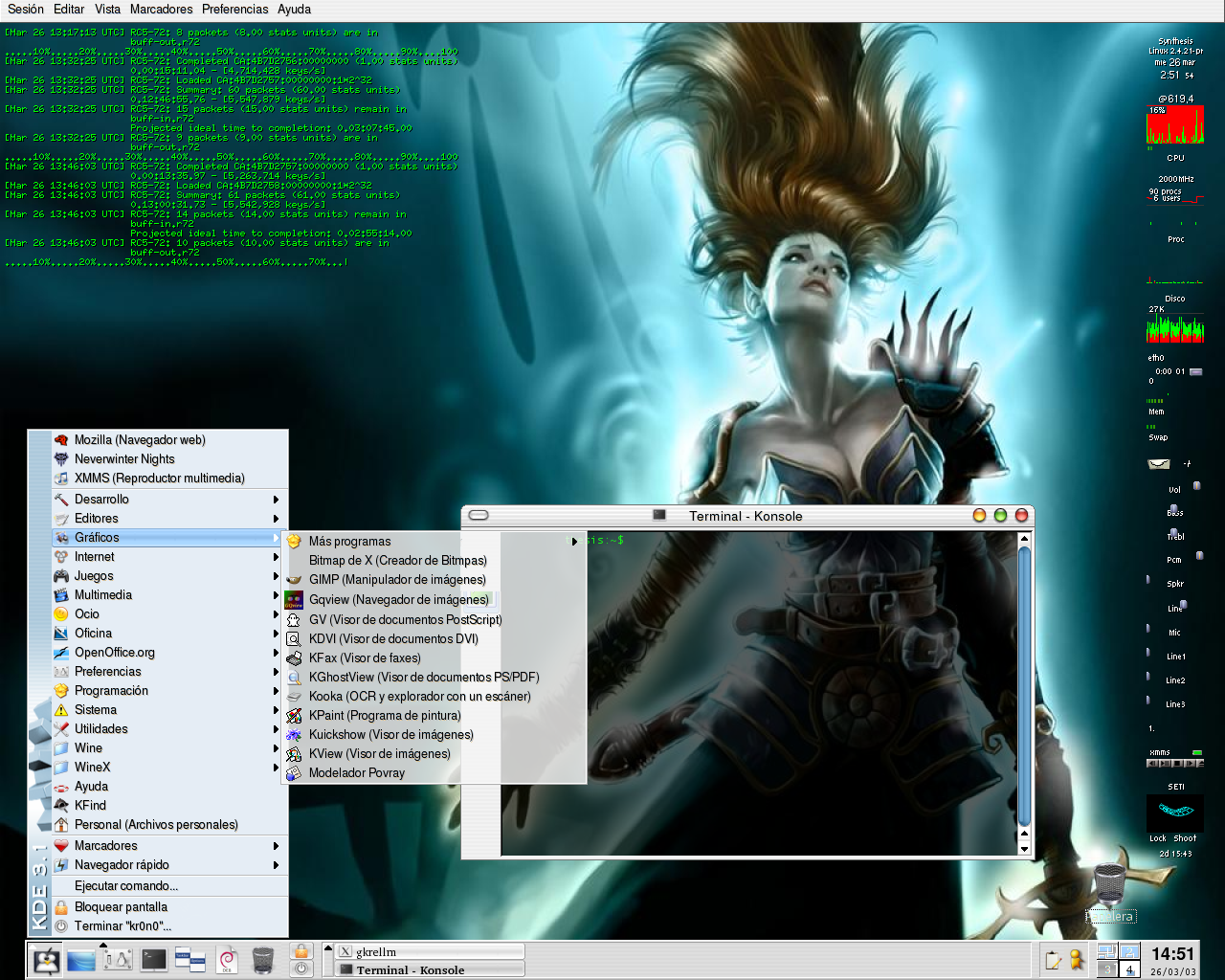Switch to virtual desktop 1 in pager
Viewport: 1225px width, 980px height.
1107,951
